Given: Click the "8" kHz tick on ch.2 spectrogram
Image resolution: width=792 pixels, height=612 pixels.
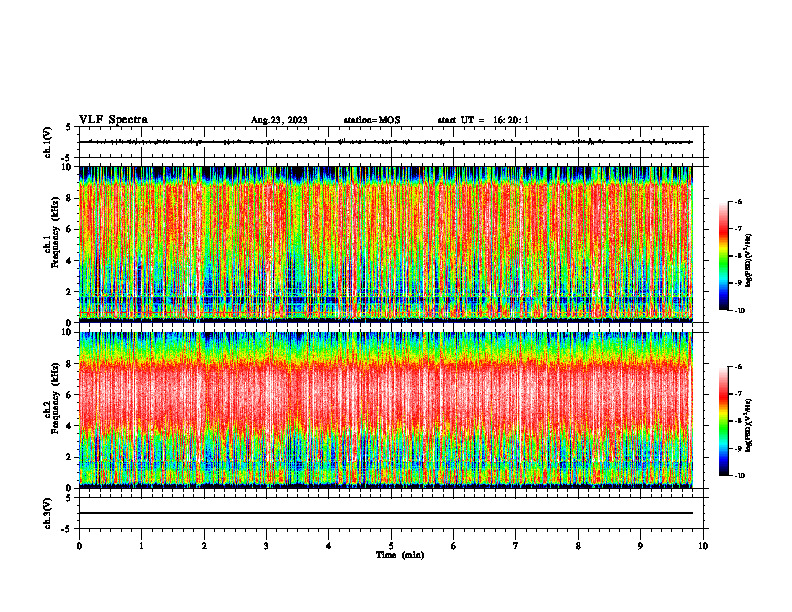Looking at the screenshot, I should [x=71, y=364].
